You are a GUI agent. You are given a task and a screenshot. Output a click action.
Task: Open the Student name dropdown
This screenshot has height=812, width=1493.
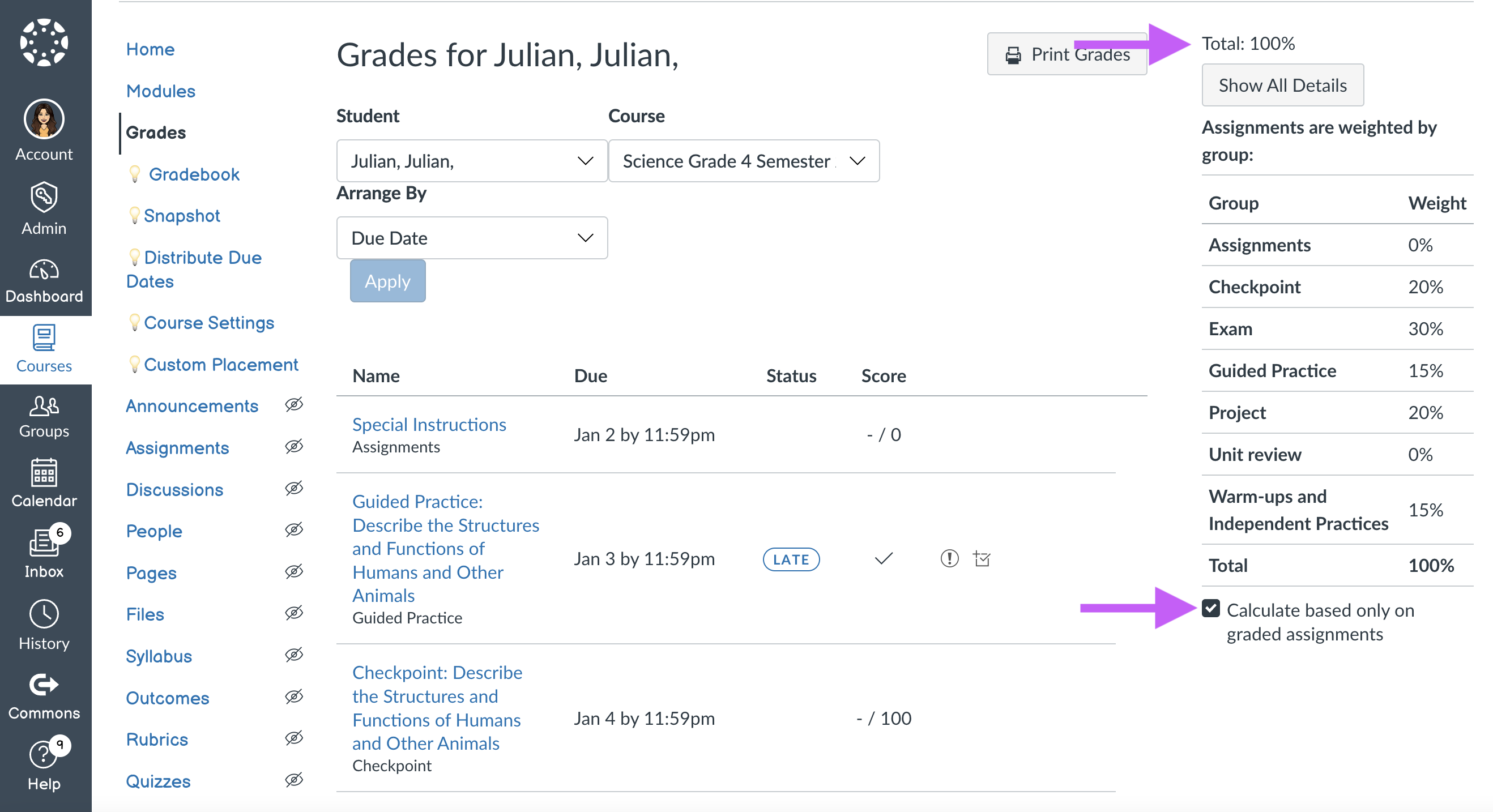click(x=470, y=160)
